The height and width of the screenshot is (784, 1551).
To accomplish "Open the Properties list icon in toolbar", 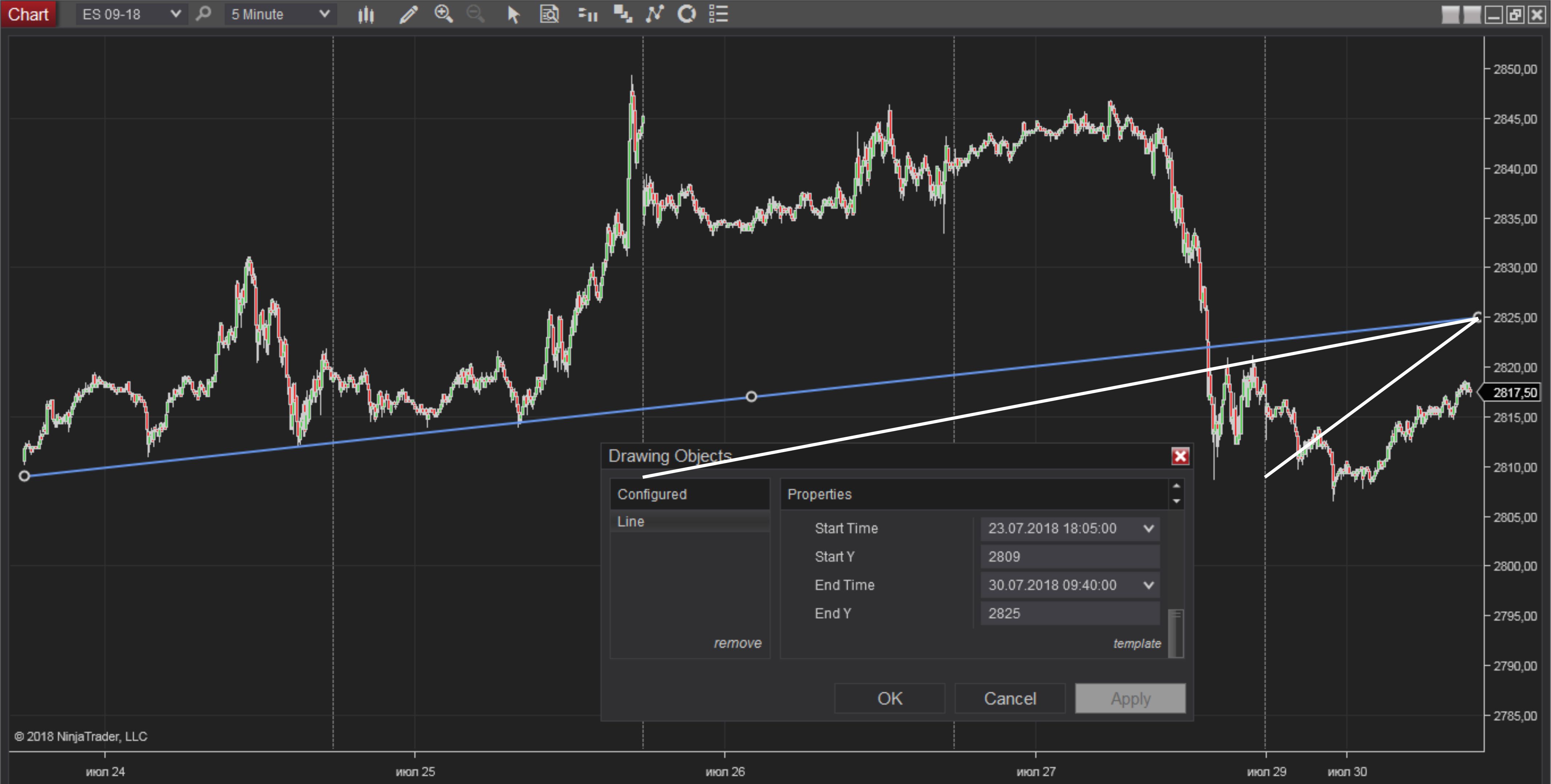I will click(718, 14).
